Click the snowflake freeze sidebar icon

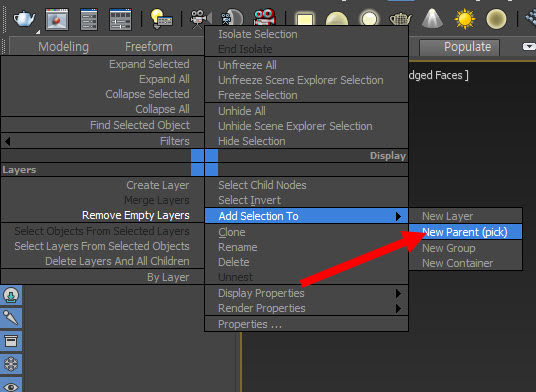[x=11, y=364]
